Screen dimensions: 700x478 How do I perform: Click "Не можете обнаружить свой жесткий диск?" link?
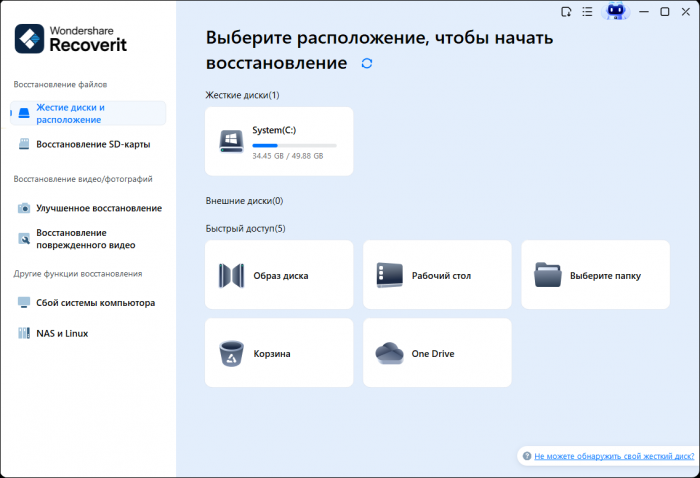click(x=613, y=456)
